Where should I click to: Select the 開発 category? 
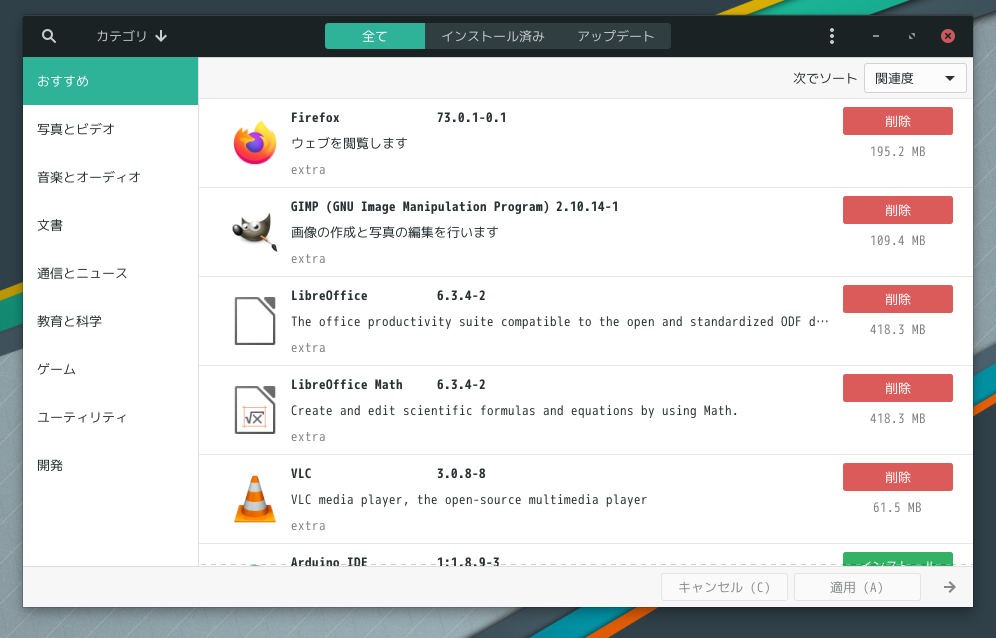tap(111, 465)
